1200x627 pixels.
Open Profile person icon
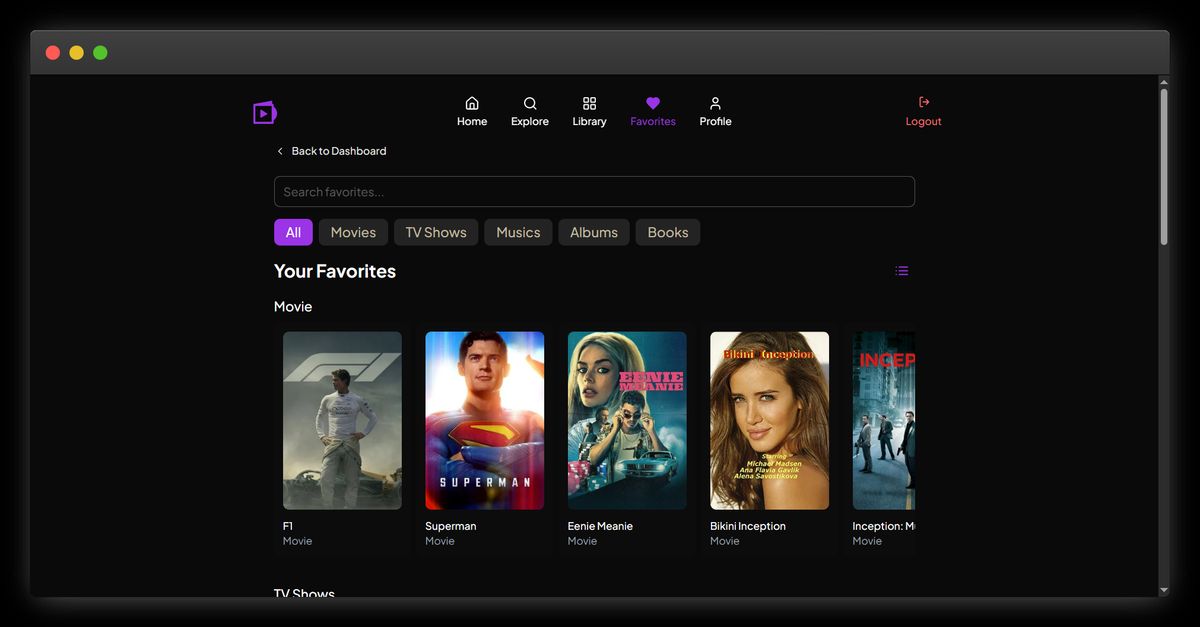click(x=715, y=103)
